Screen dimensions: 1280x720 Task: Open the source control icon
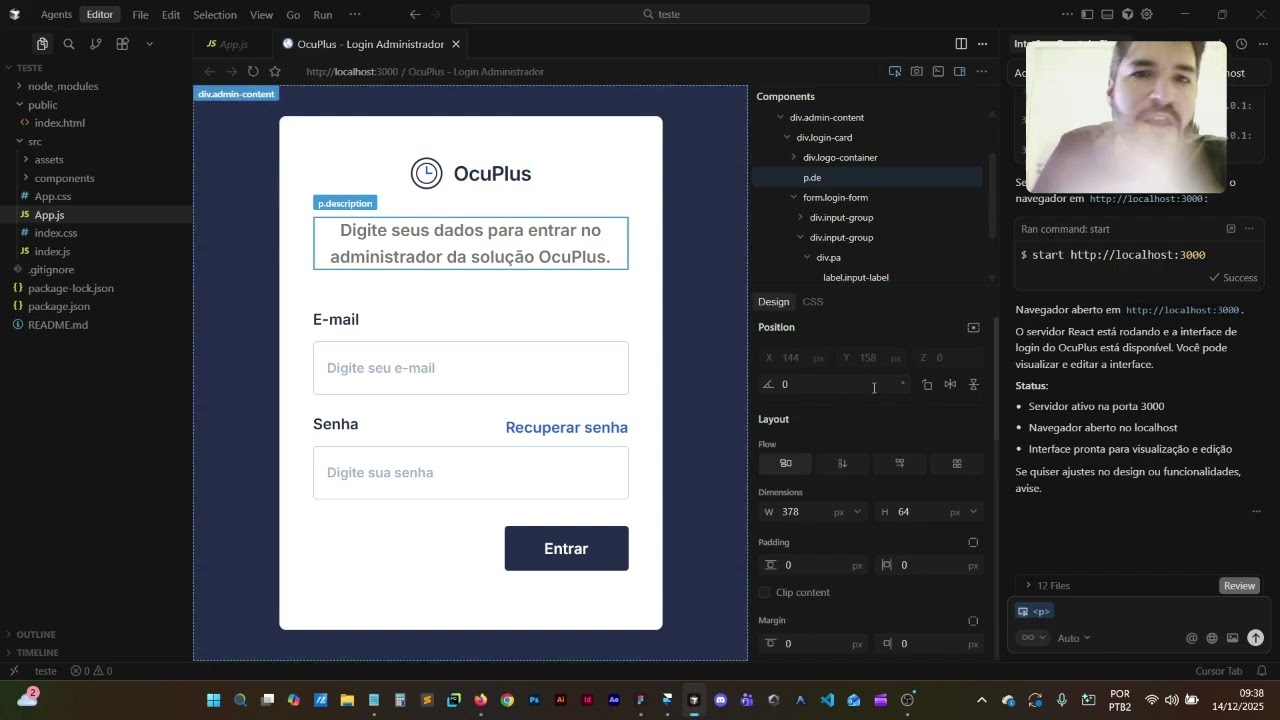[96, 44]
